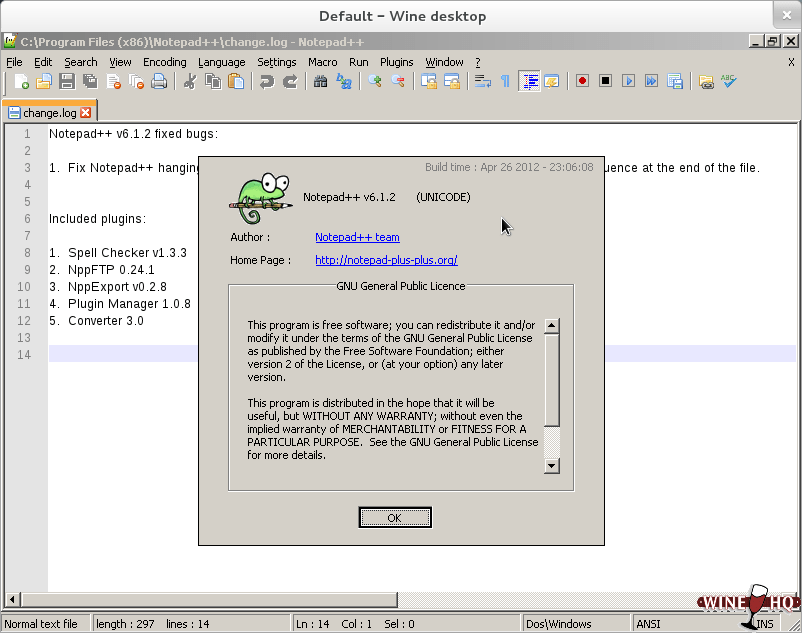Open the Encoding menu

[x=165, y=62]
